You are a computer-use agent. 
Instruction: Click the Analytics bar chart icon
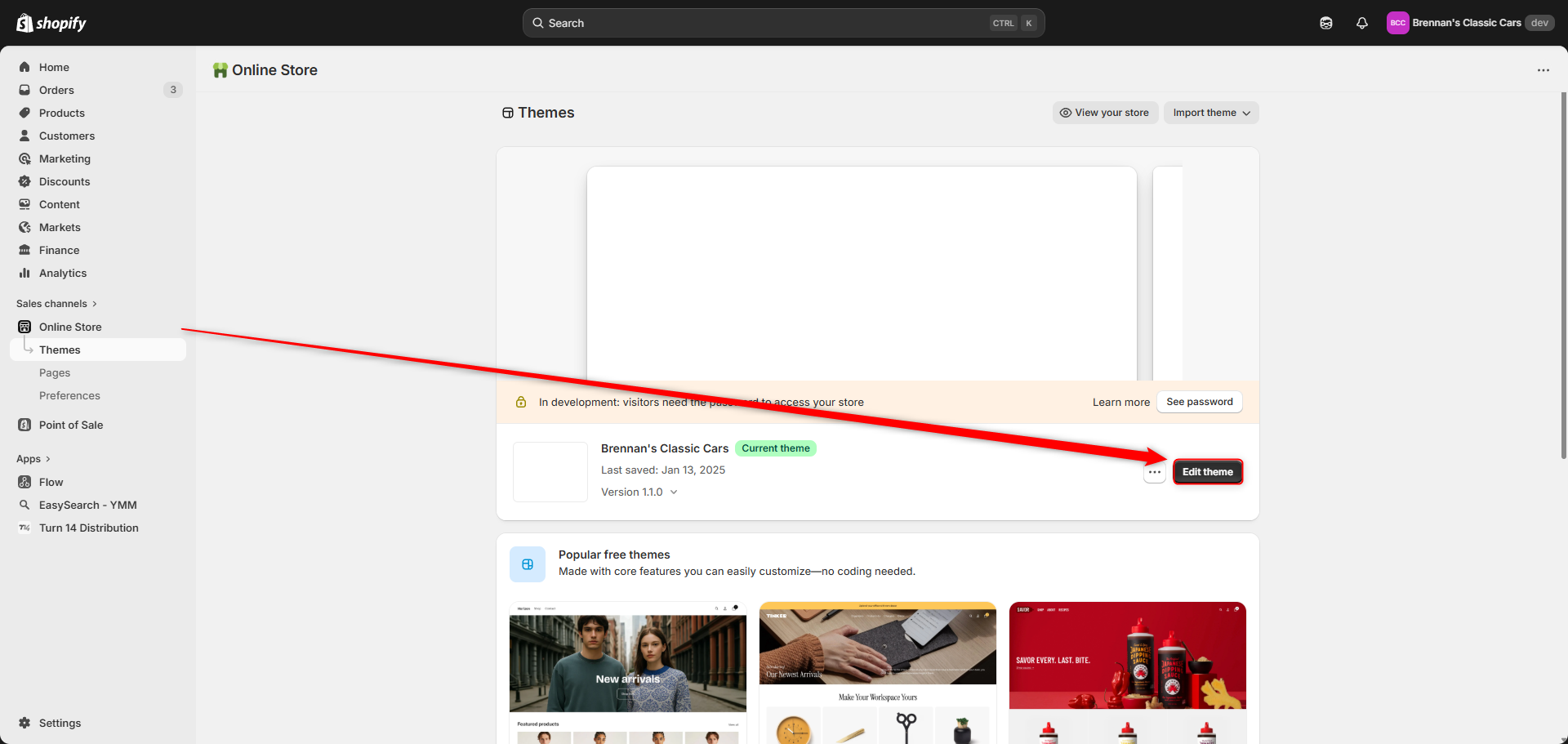coord(24,273)
